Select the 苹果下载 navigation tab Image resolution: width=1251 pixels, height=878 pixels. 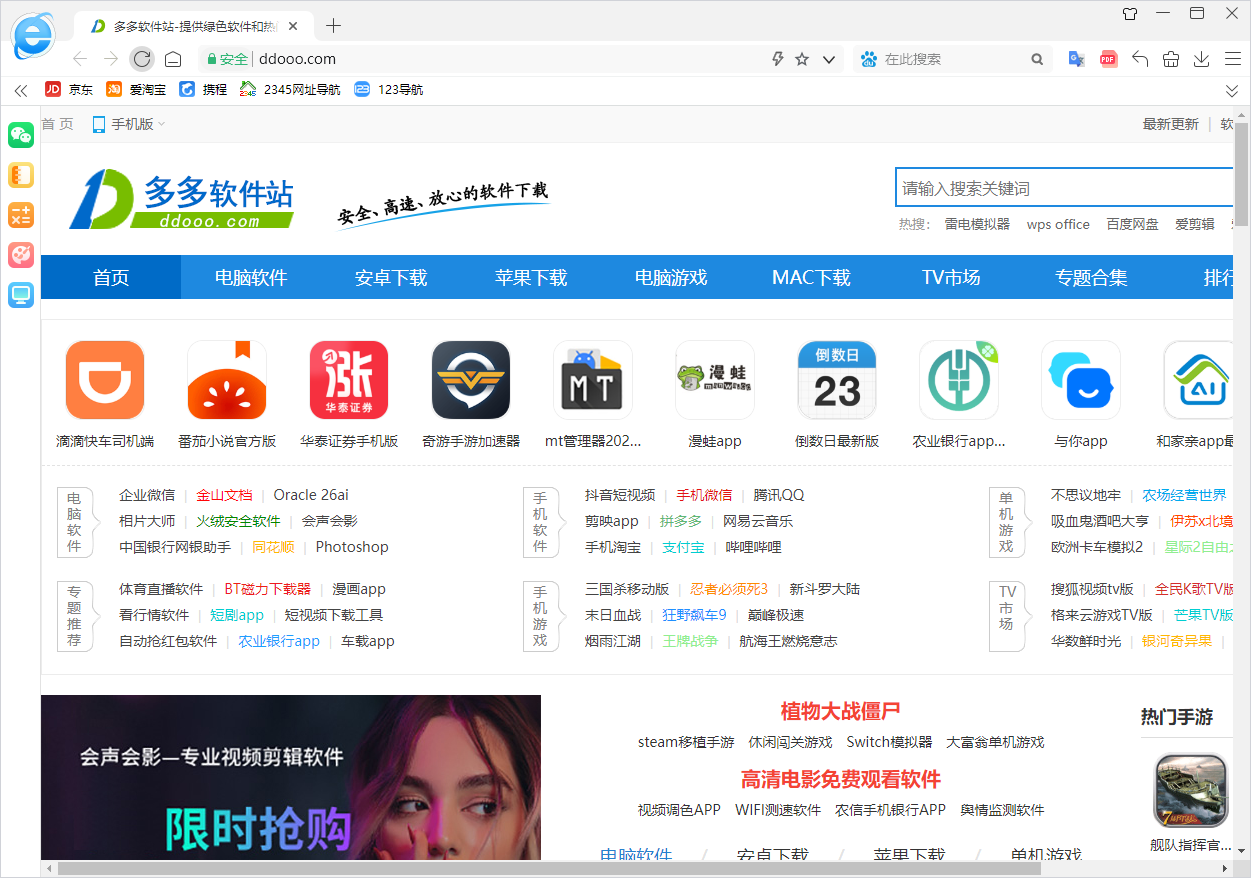coord(531,277)
